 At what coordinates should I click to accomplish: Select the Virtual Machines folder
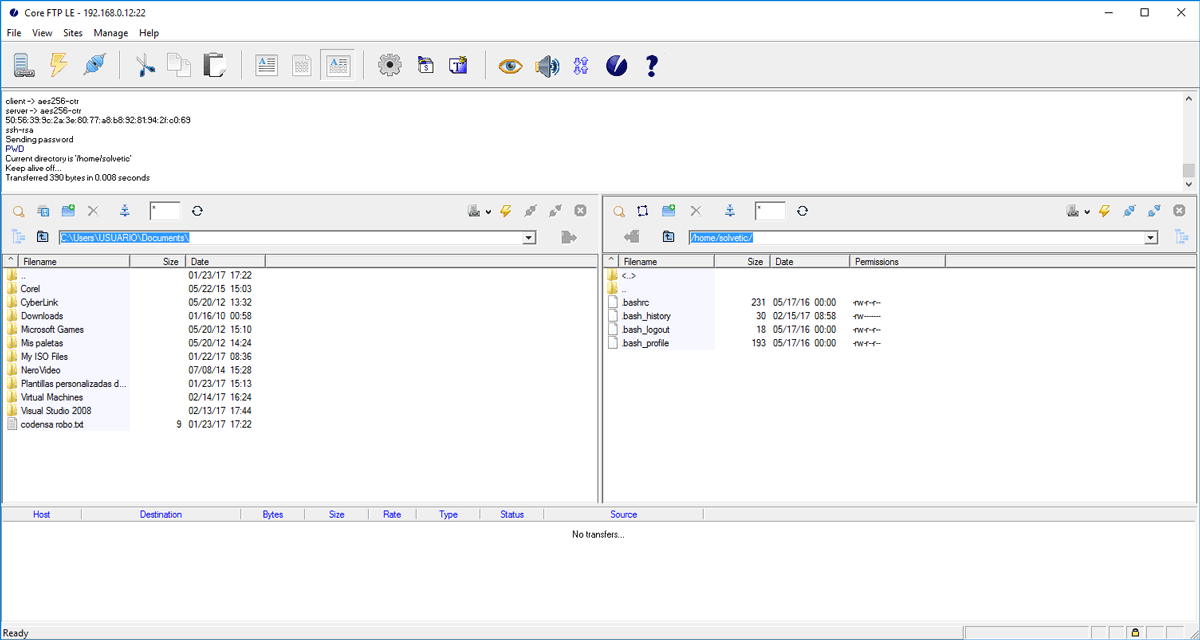[x=52, y=397]
